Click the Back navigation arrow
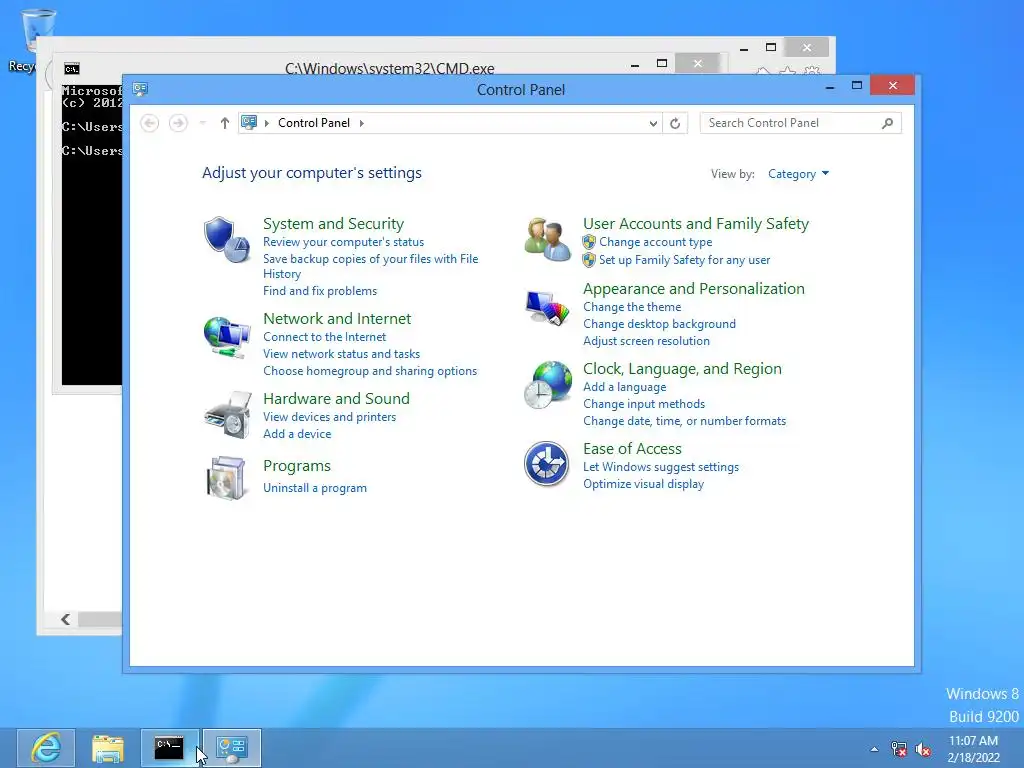This screenshot has height=768, width=1024. click(150, 123)
